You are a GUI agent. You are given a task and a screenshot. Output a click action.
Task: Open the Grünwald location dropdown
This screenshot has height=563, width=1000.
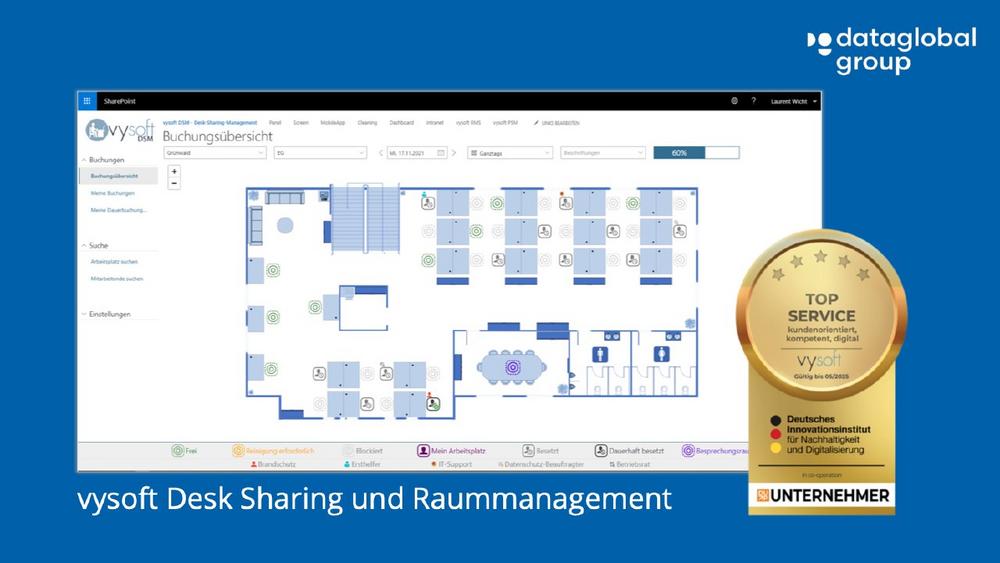(x=215, y=153)
